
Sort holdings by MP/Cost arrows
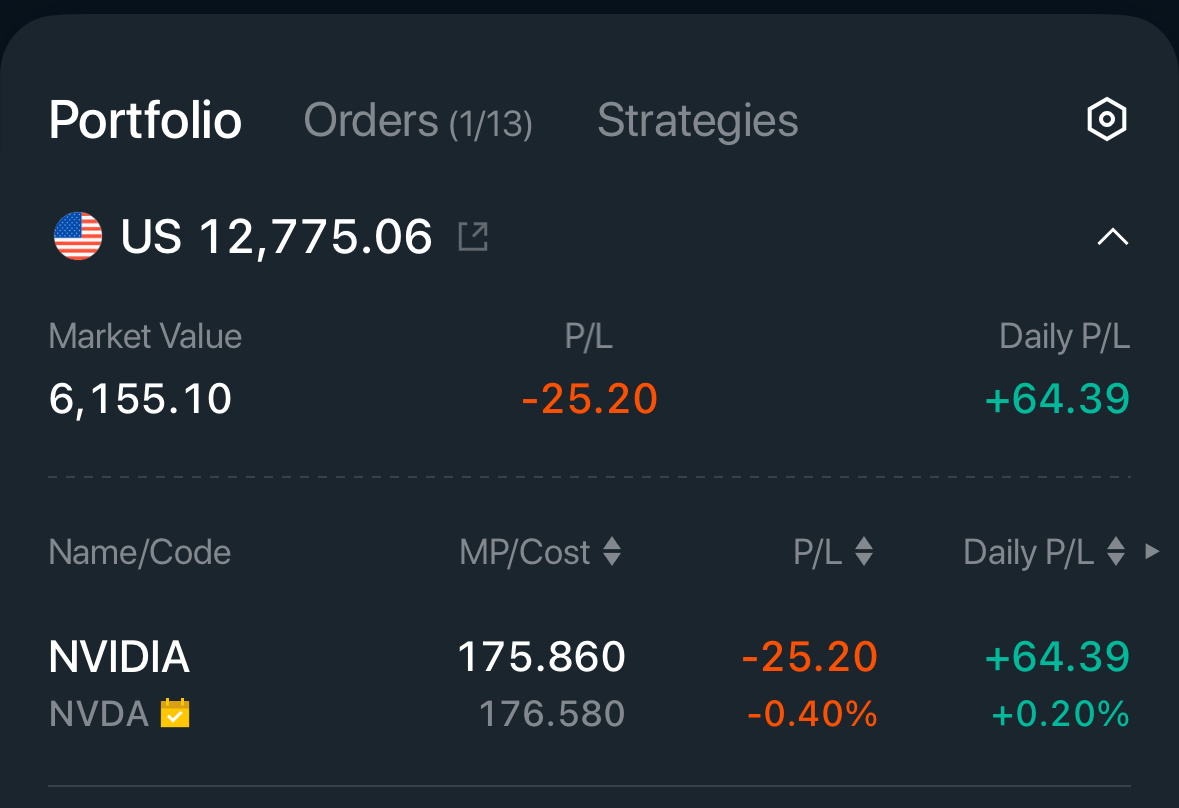pos(612,552)
